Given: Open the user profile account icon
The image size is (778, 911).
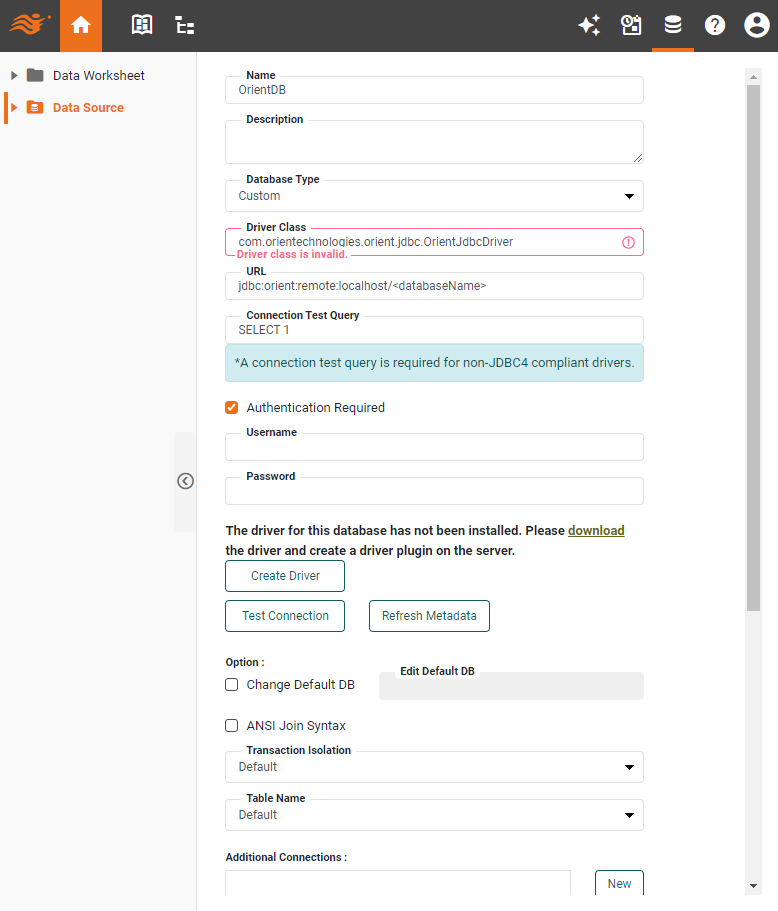Looking at the screenshot, I should pyautogui.click(x=756, y=25).
